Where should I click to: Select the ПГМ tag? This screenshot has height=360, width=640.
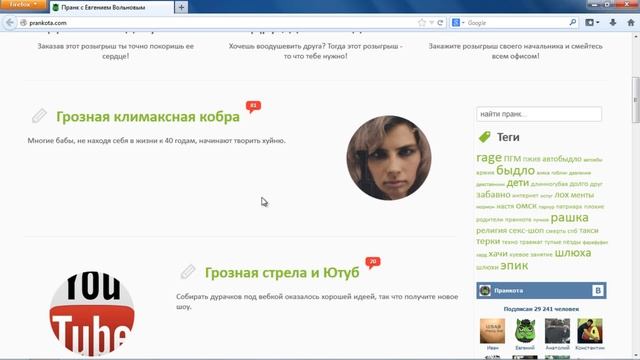512,159
